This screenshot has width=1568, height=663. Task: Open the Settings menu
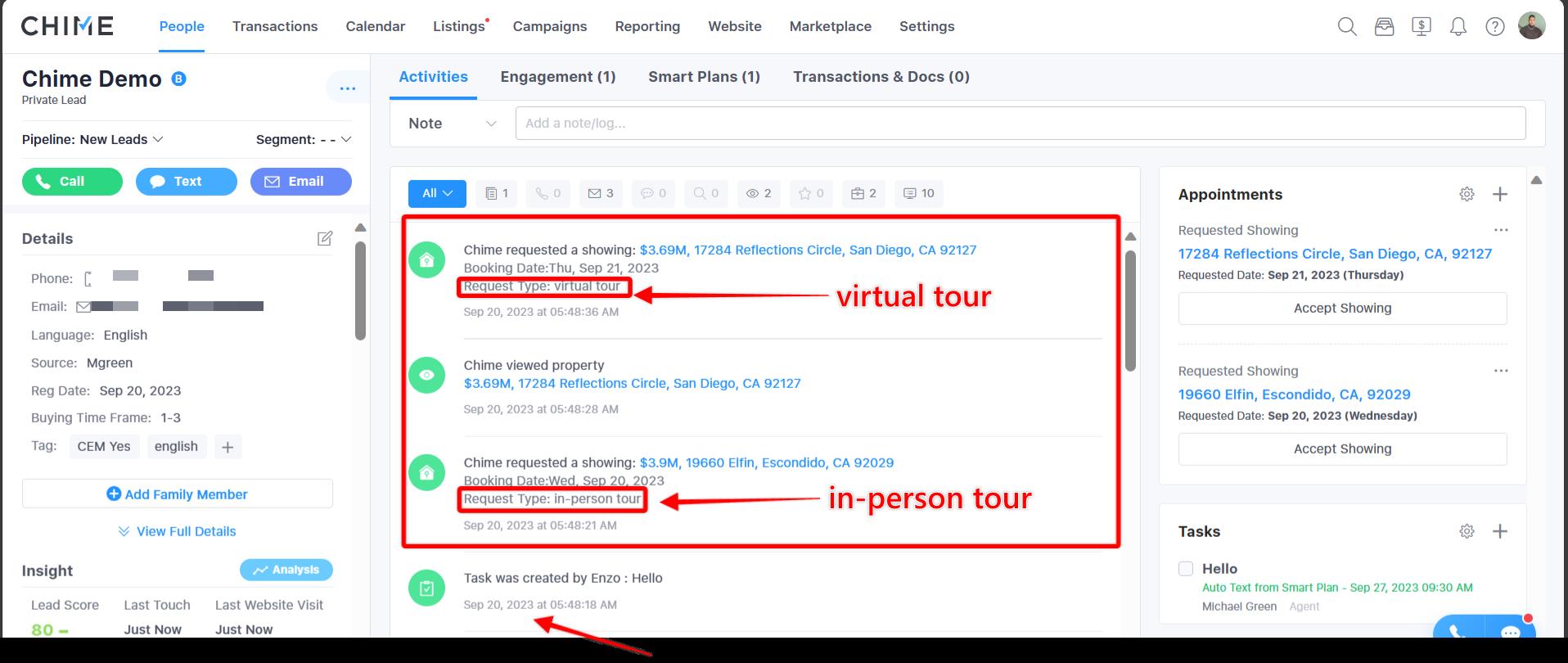tap(927, 26)
